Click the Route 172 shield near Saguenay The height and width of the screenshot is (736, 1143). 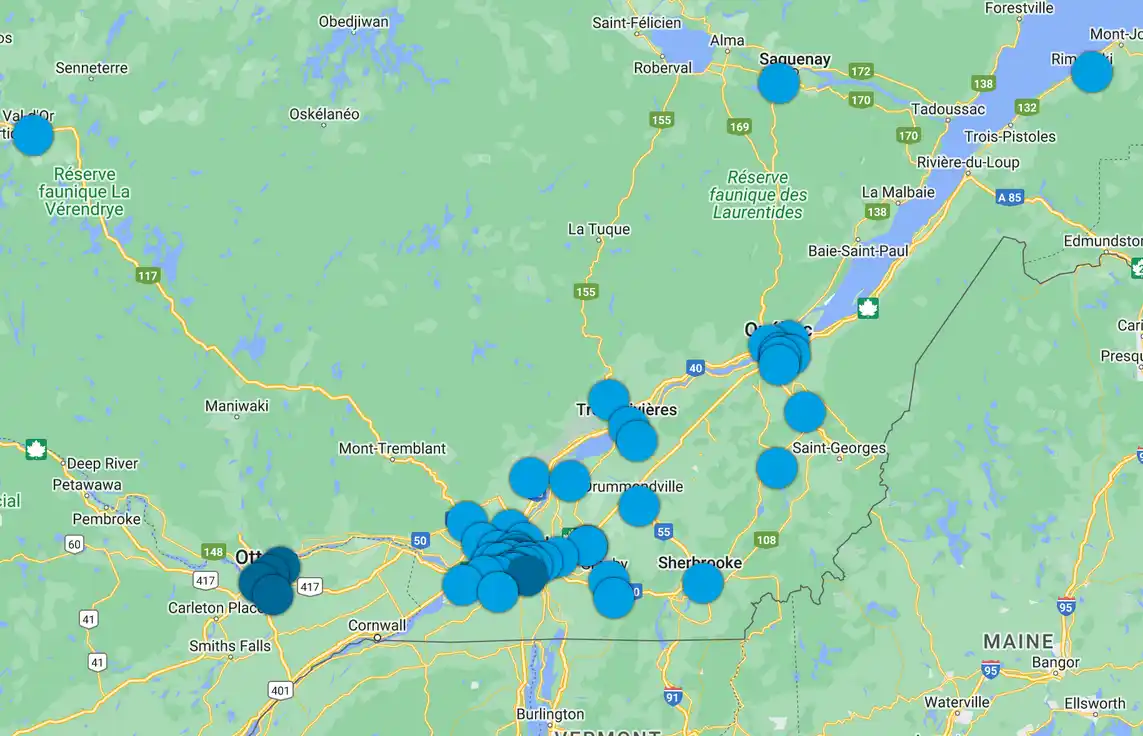click(860, 72)
